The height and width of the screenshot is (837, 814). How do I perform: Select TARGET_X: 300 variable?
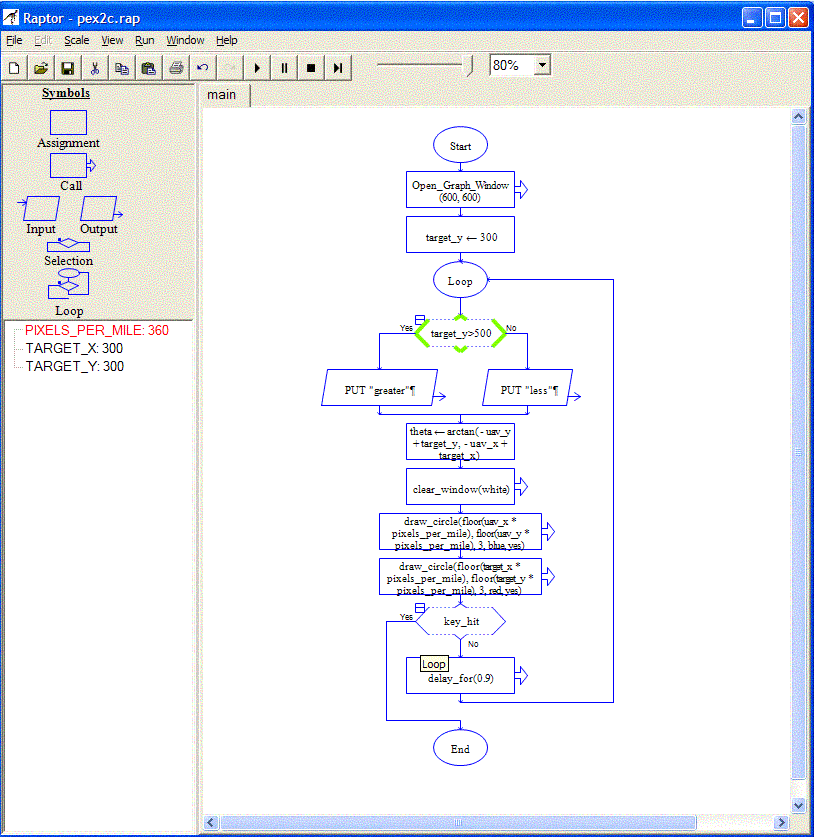click(74, 349)
